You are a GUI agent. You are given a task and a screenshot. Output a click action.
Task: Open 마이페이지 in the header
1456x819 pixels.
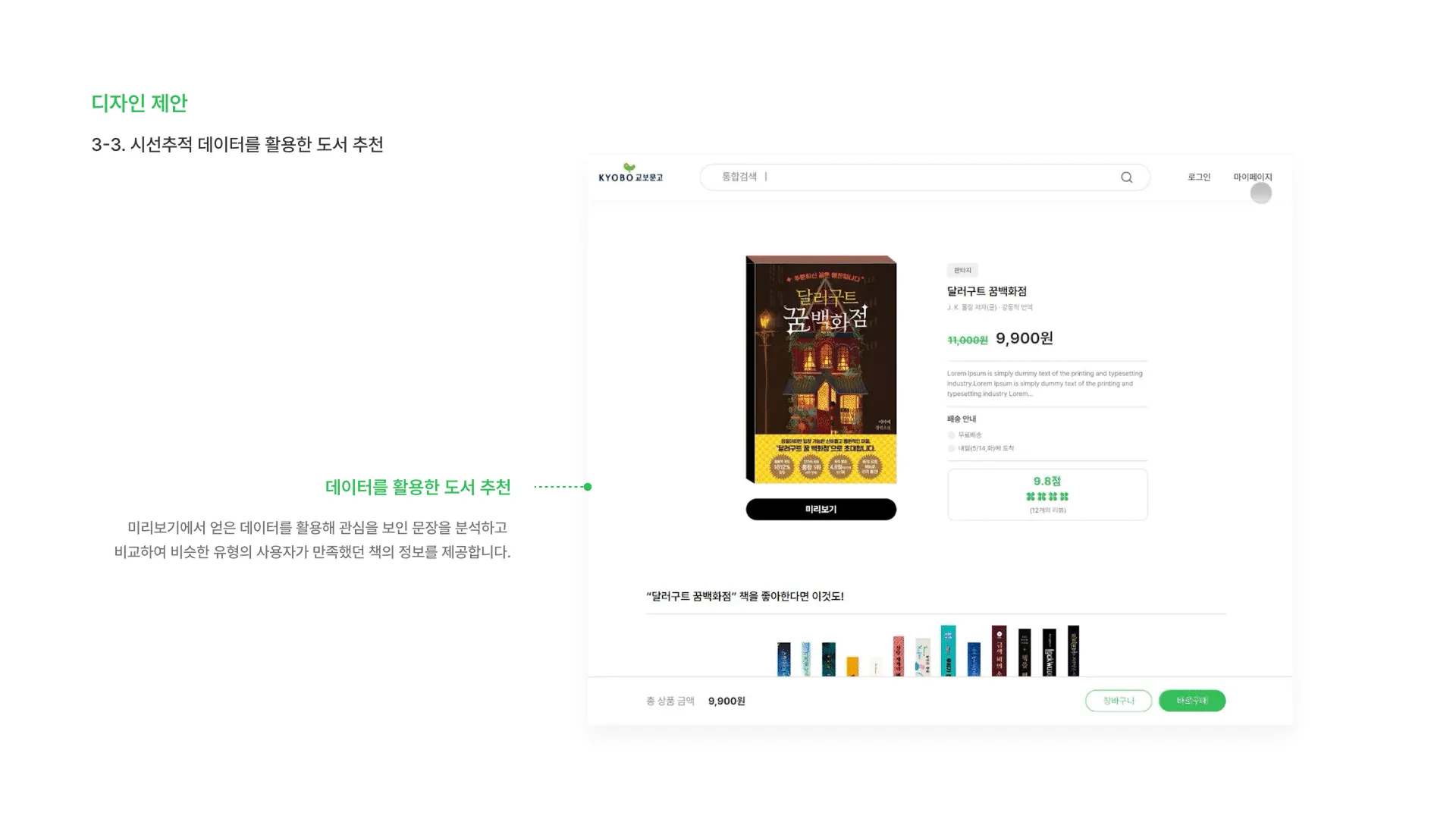click(x=1253, y=177)
